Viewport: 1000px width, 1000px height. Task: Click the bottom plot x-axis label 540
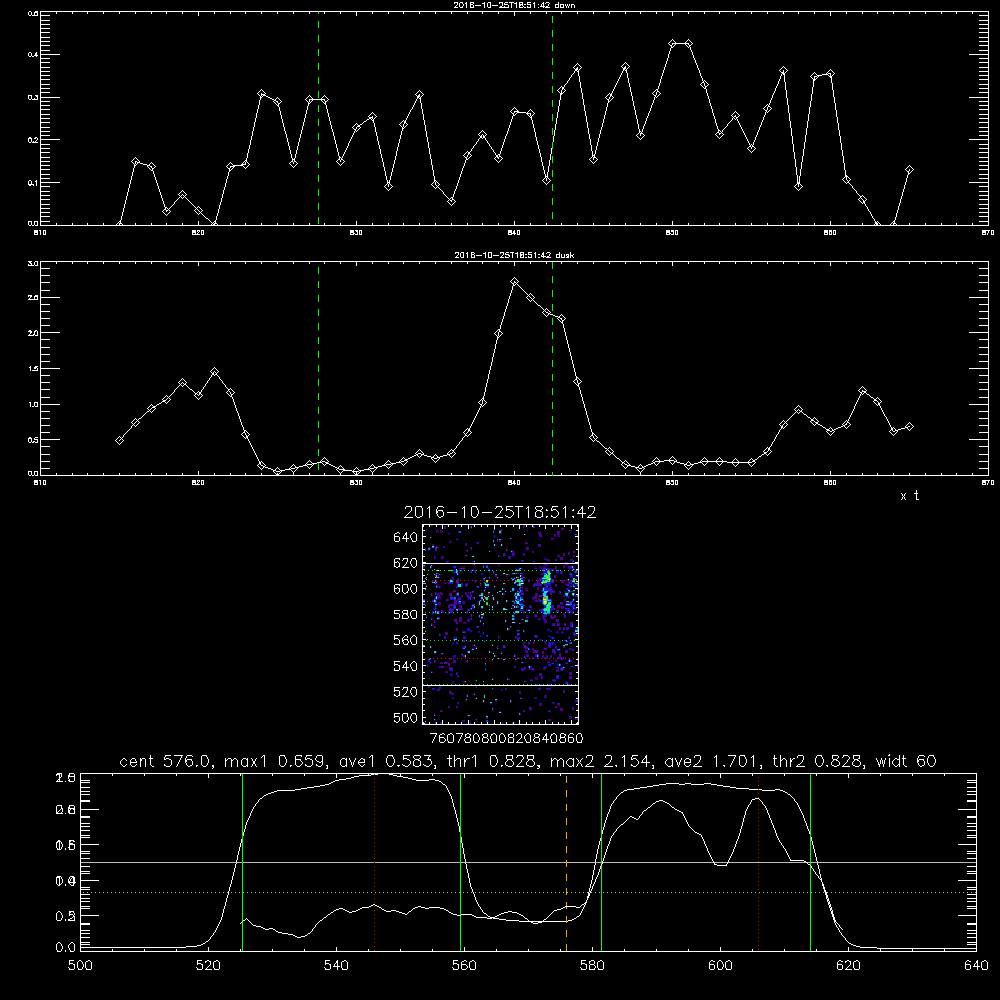(336, 966)
